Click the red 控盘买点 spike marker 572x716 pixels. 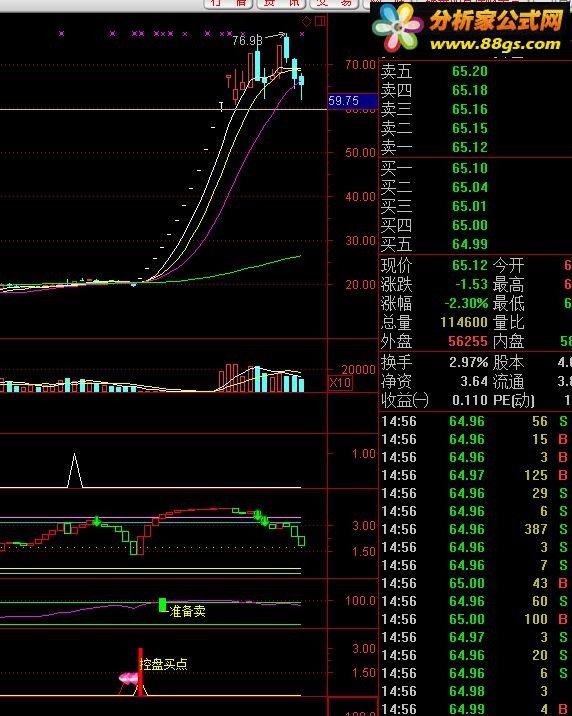pyautogui.click(x=141, y=672)
